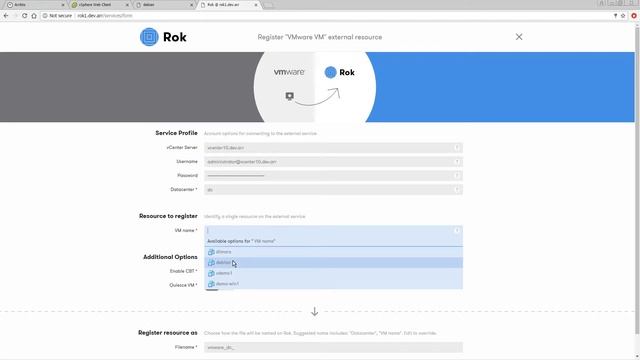Open the red extension icon in toolbar
The image size is (640, 360).
click(633, 16)
